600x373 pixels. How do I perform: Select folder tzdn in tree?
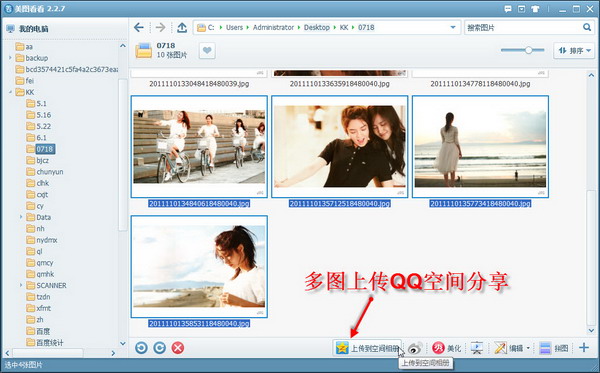38,297
